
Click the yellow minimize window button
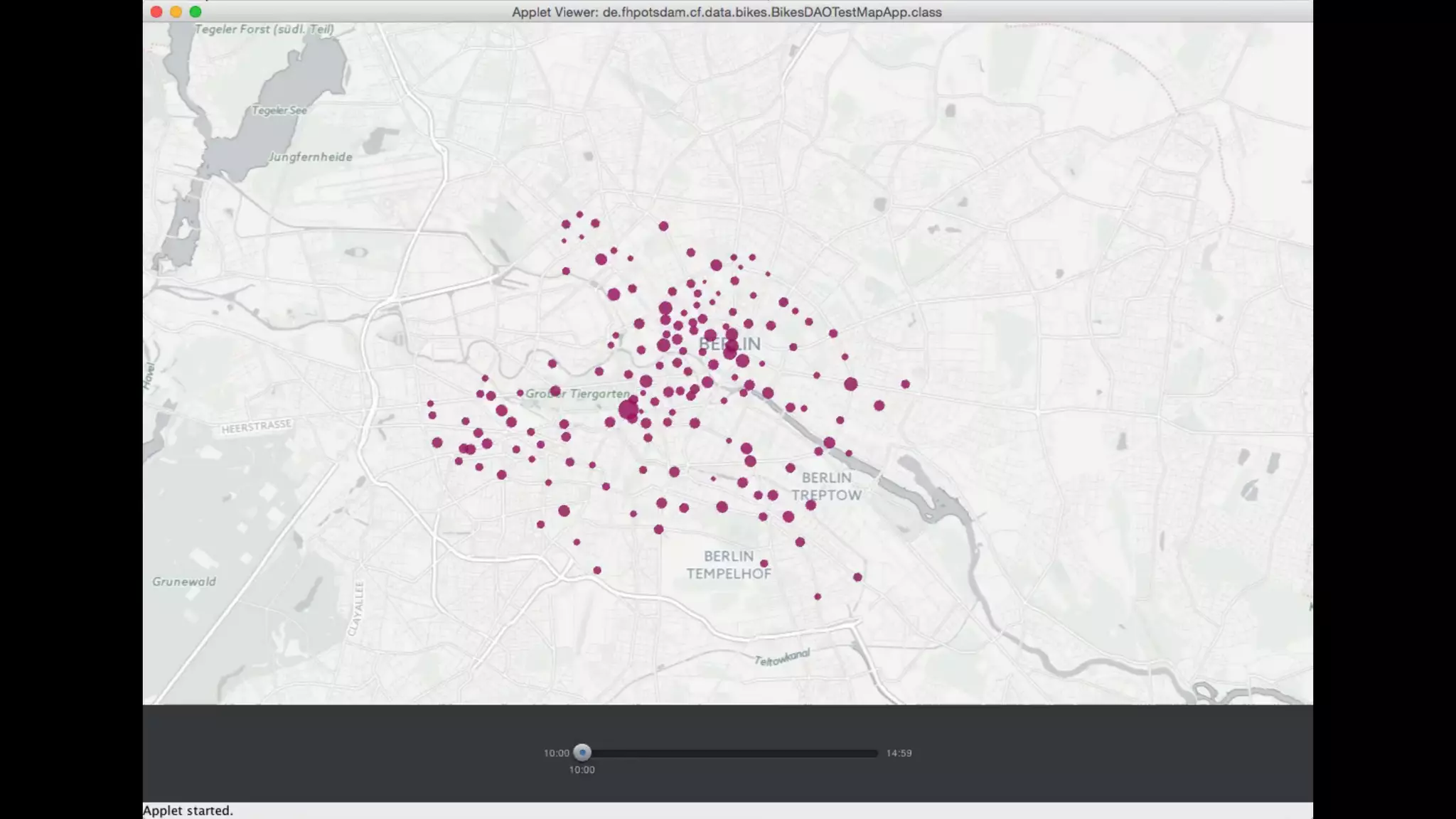click(x=176, y=11)
